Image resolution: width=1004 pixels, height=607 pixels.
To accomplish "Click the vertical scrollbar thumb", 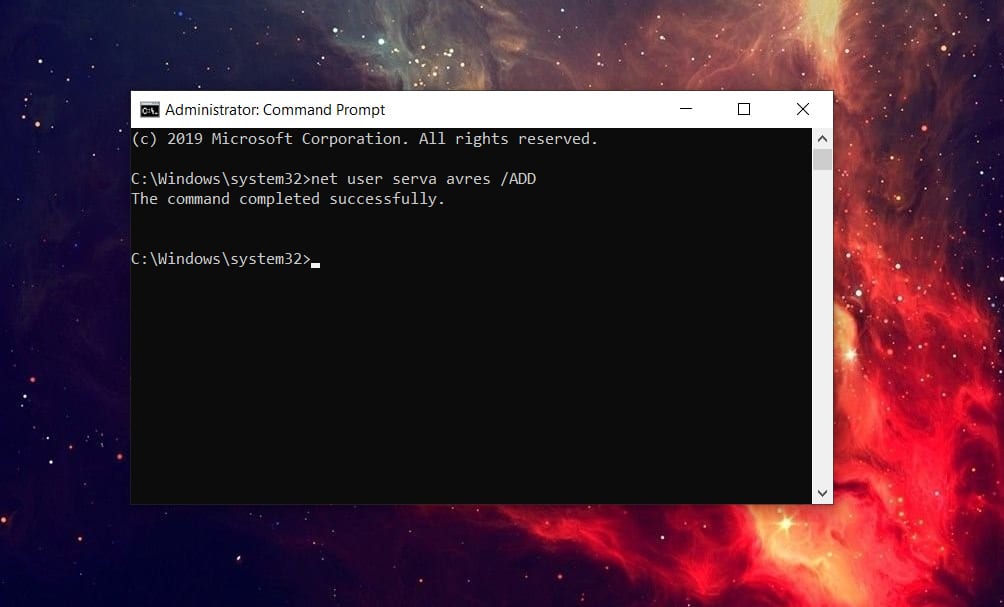I will click(x=823, y=159).
